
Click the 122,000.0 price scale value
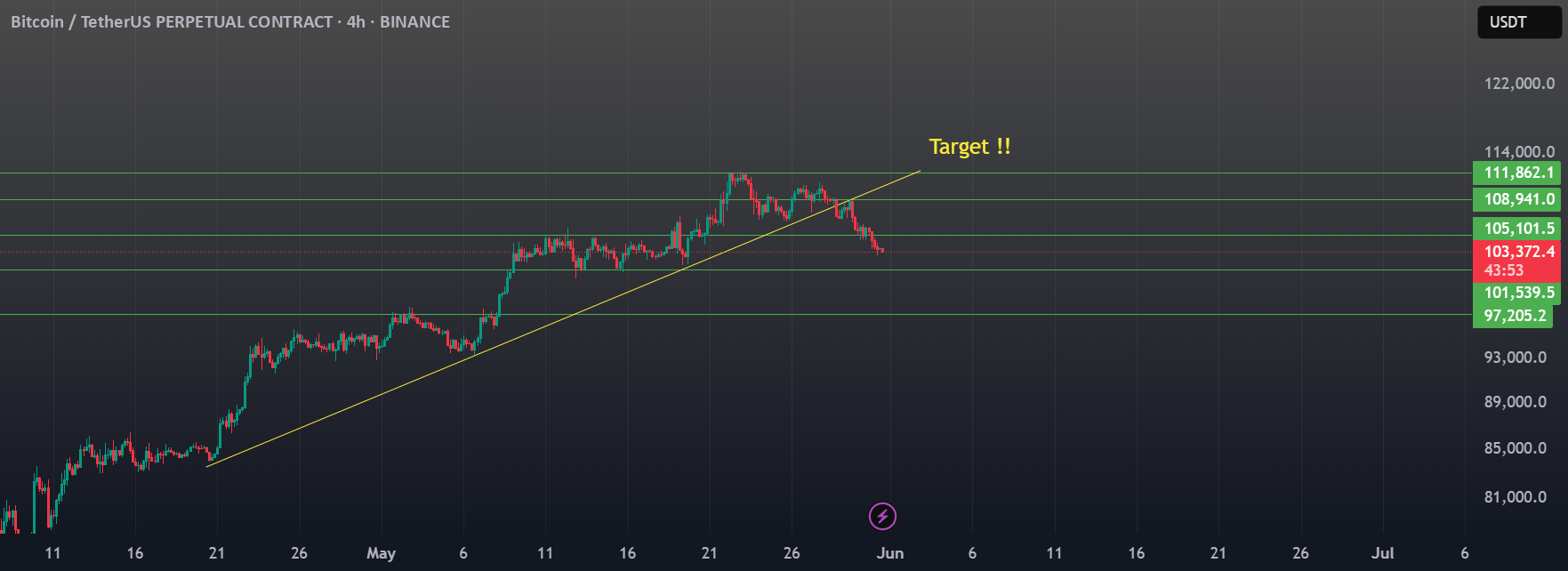click(x=1519, y=84)
